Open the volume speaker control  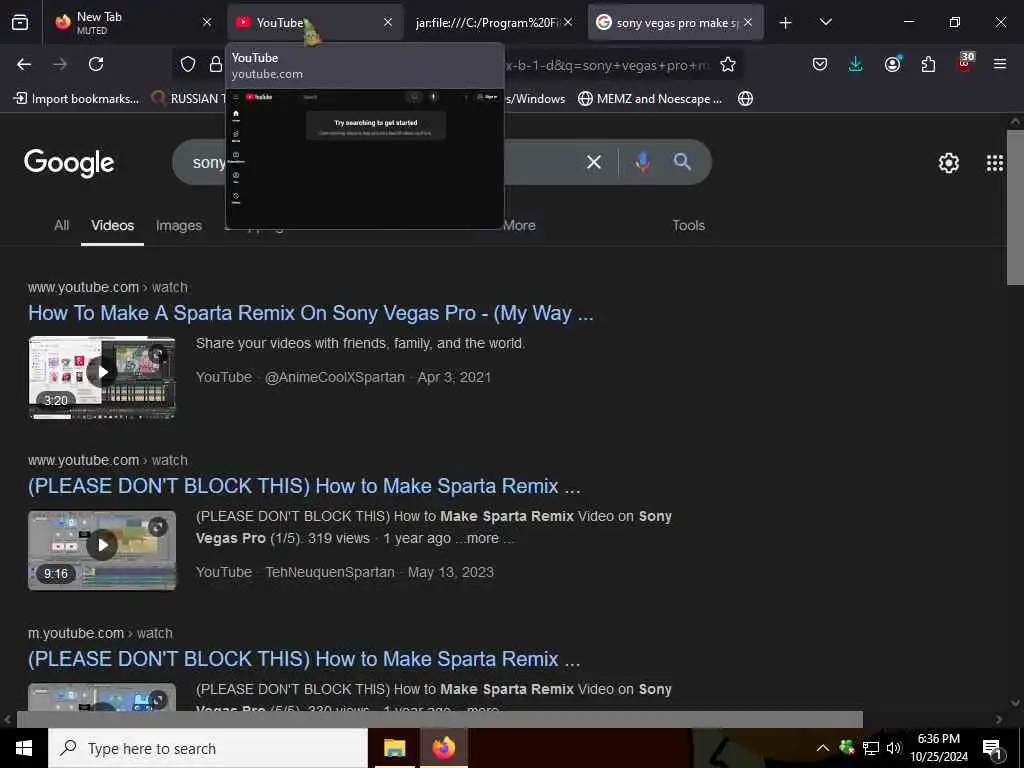(x=893, y=748)
